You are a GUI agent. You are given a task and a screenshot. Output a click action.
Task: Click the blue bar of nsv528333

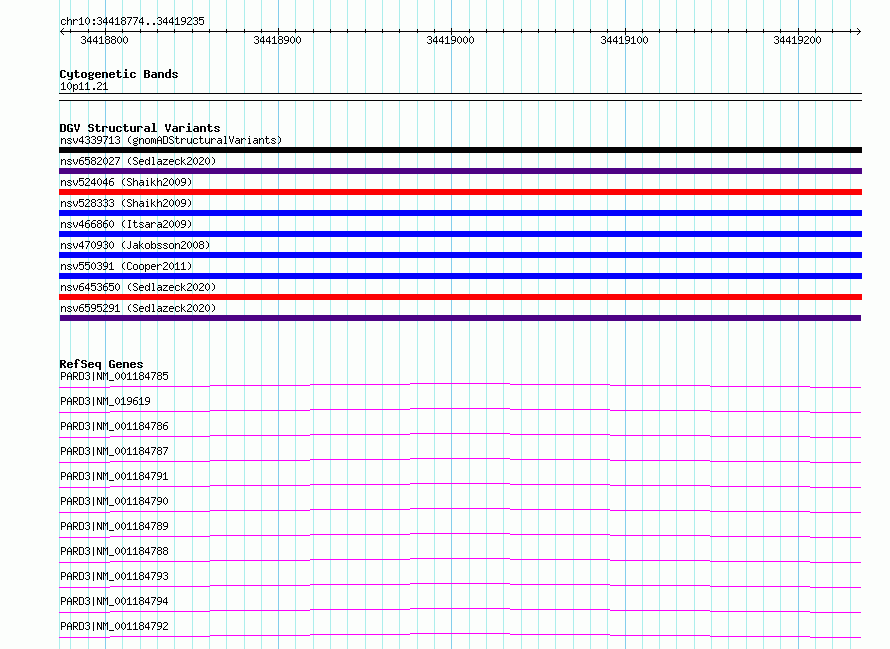[x=460, y=213]
